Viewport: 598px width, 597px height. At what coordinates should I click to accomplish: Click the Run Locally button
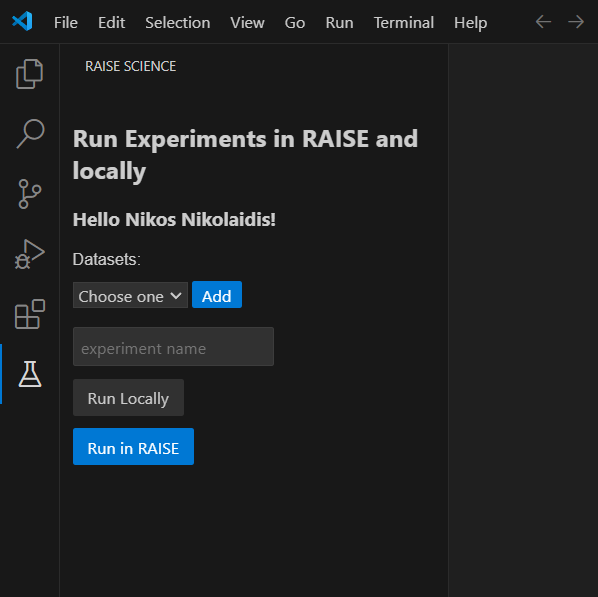coord(129,398)
